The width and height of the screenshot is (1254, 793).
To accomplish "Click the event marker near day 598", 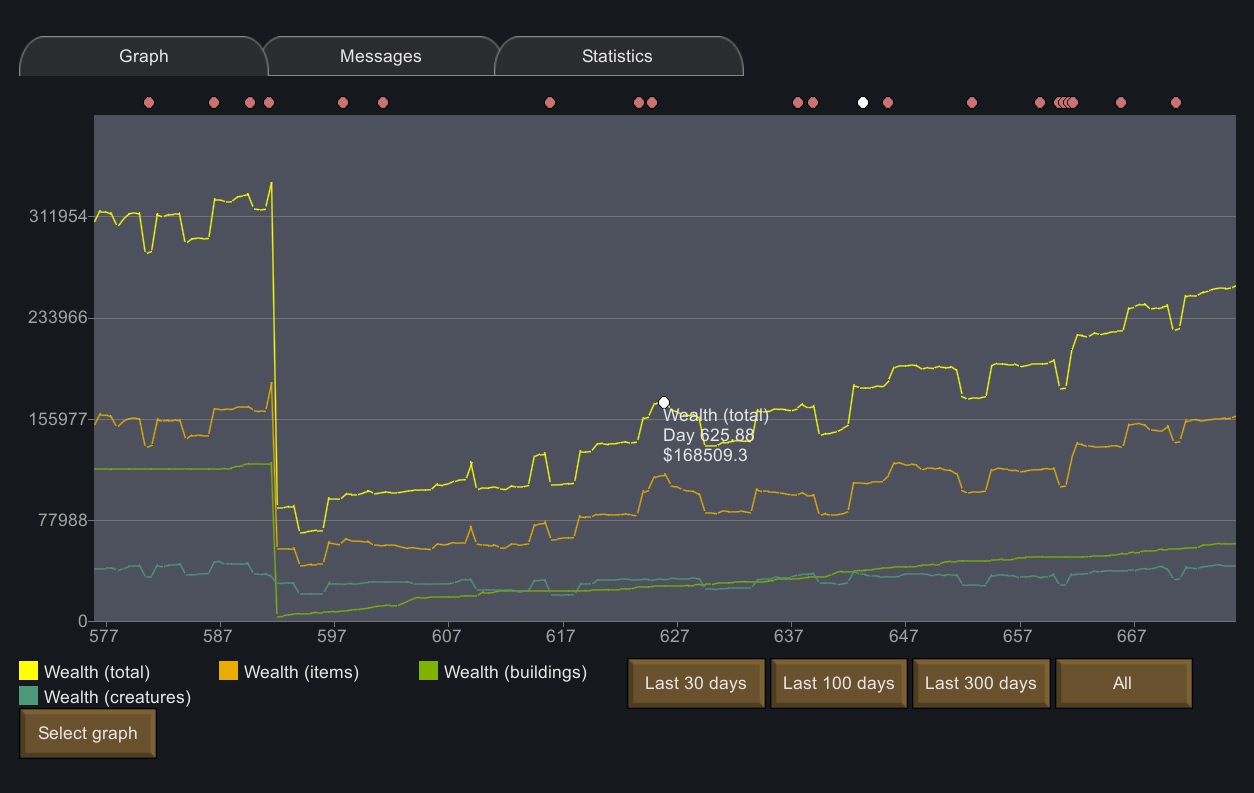I will tap(343, 102).
